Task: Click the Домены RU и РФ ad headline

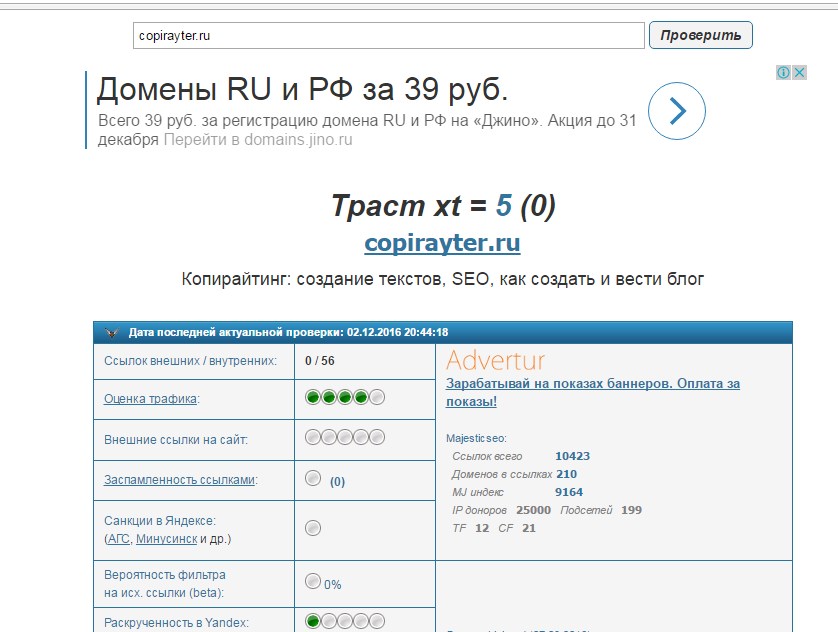Action: click(302, 91)
